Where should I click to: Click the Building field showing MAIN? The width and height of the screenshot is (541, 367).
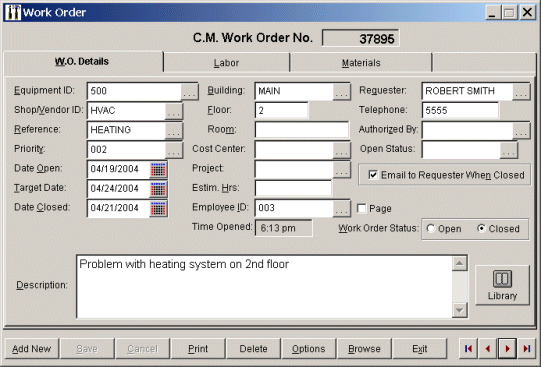[294, 91]
